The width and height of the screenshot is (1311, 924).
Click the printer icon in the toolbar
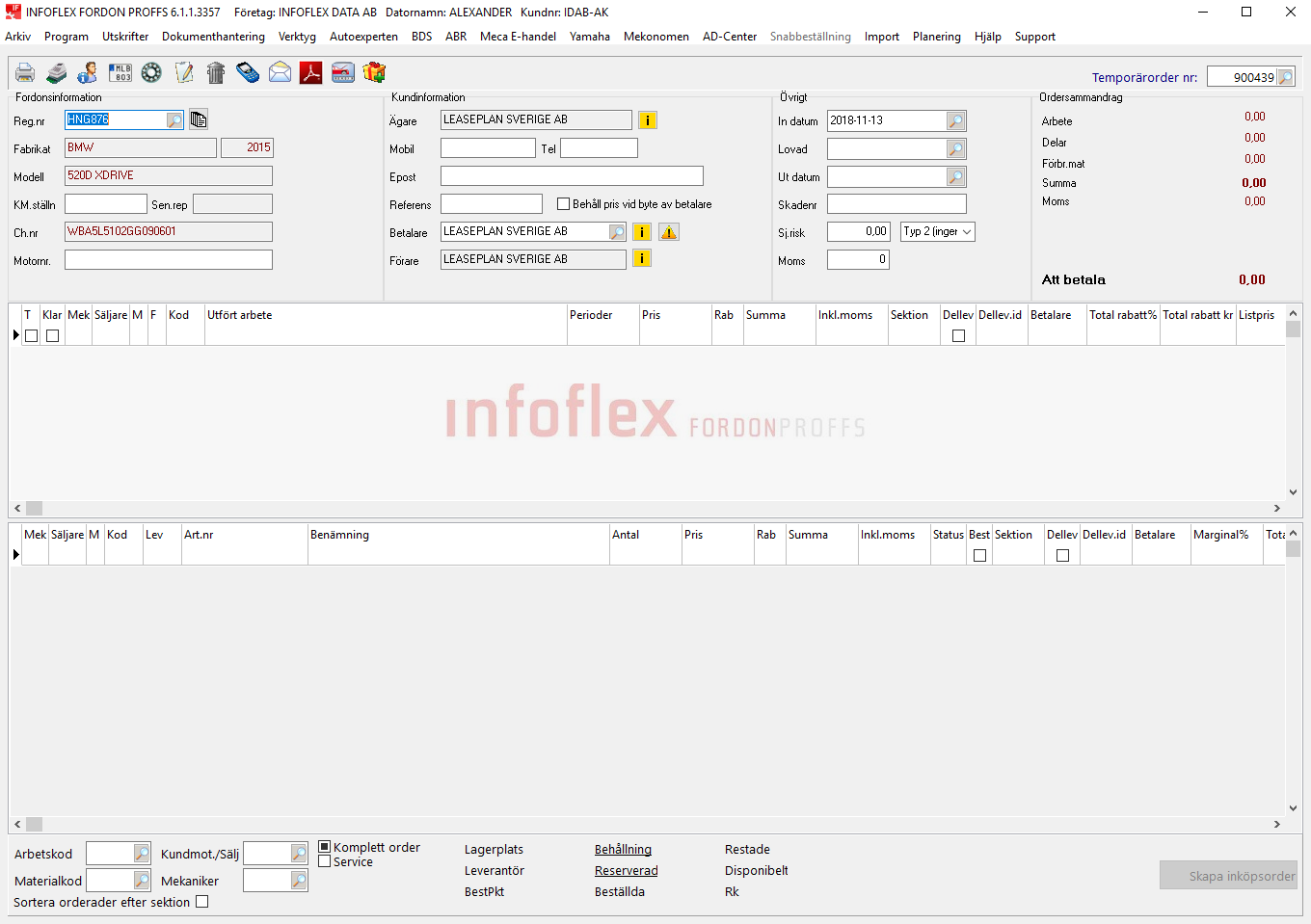[x=25, y=73]
